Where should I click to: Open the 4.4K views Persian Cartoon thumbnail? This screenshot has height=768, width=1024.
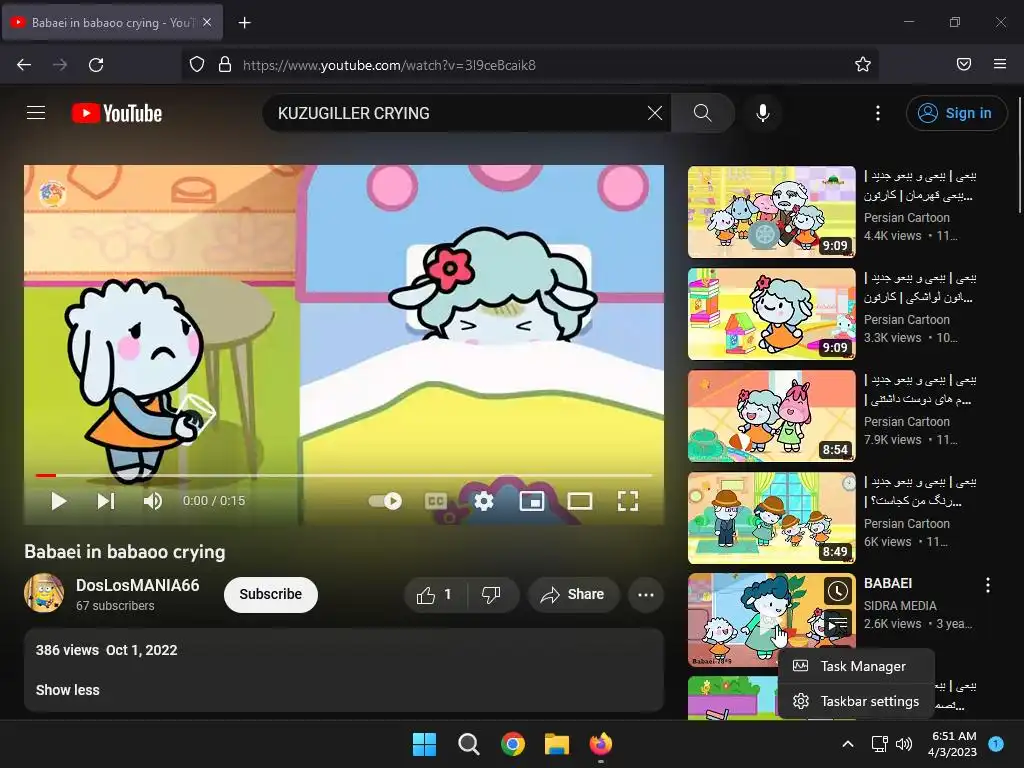771,212
